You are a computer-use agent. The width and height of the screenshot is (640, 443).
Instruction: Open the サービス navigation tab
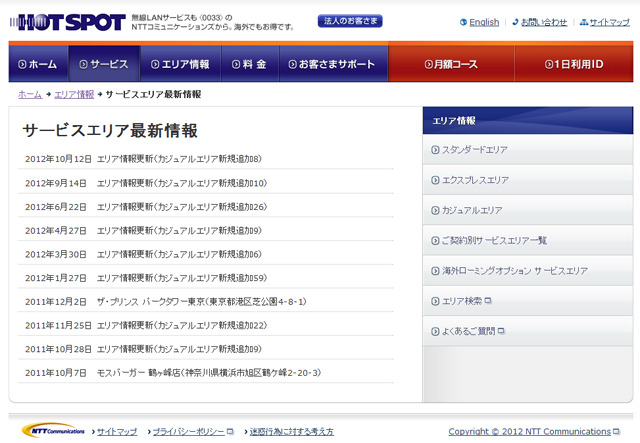(104, 64)
